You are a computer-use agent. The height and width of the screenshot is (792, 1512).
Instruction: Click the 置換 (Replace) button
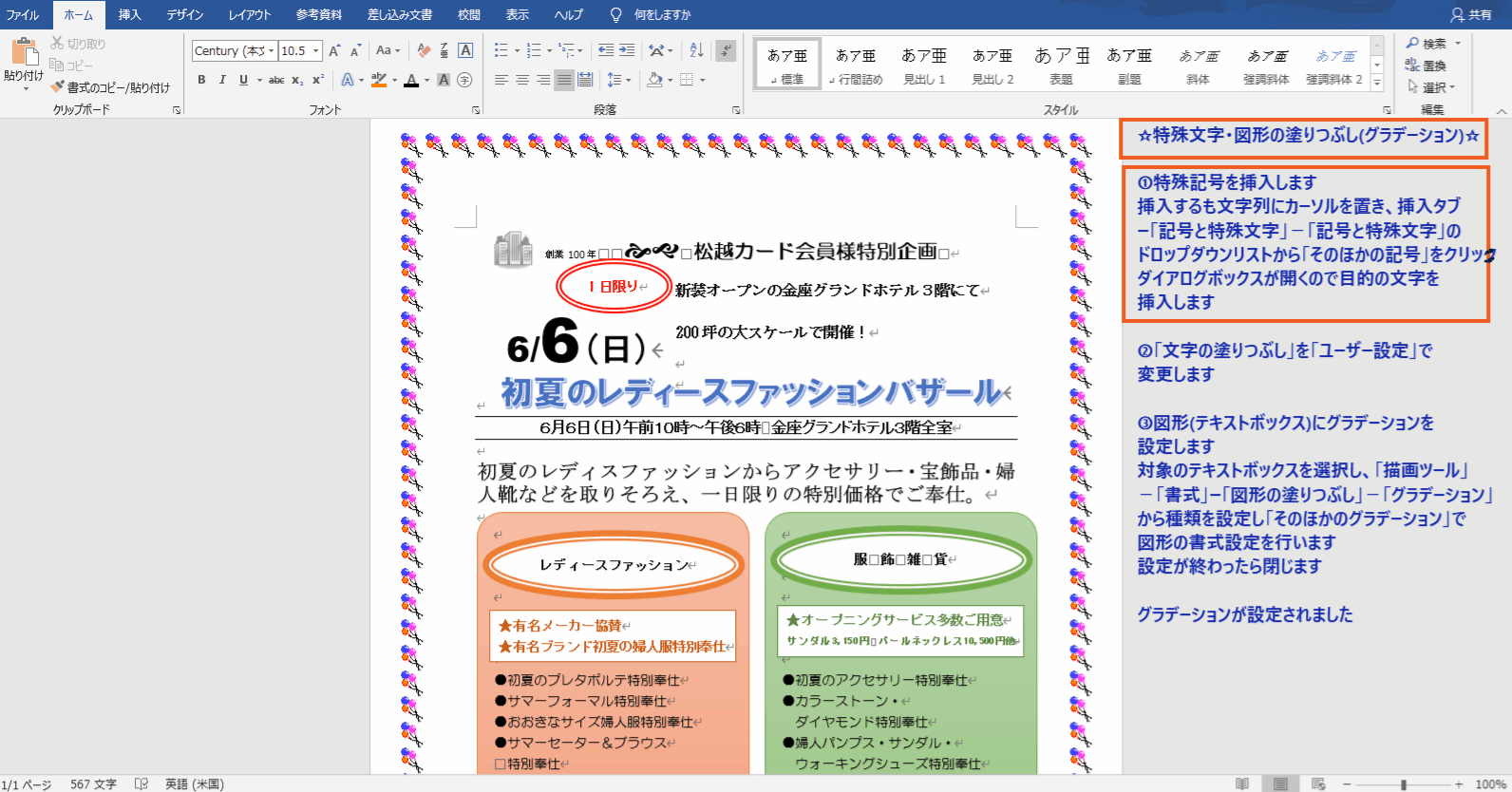point(1427,66)
